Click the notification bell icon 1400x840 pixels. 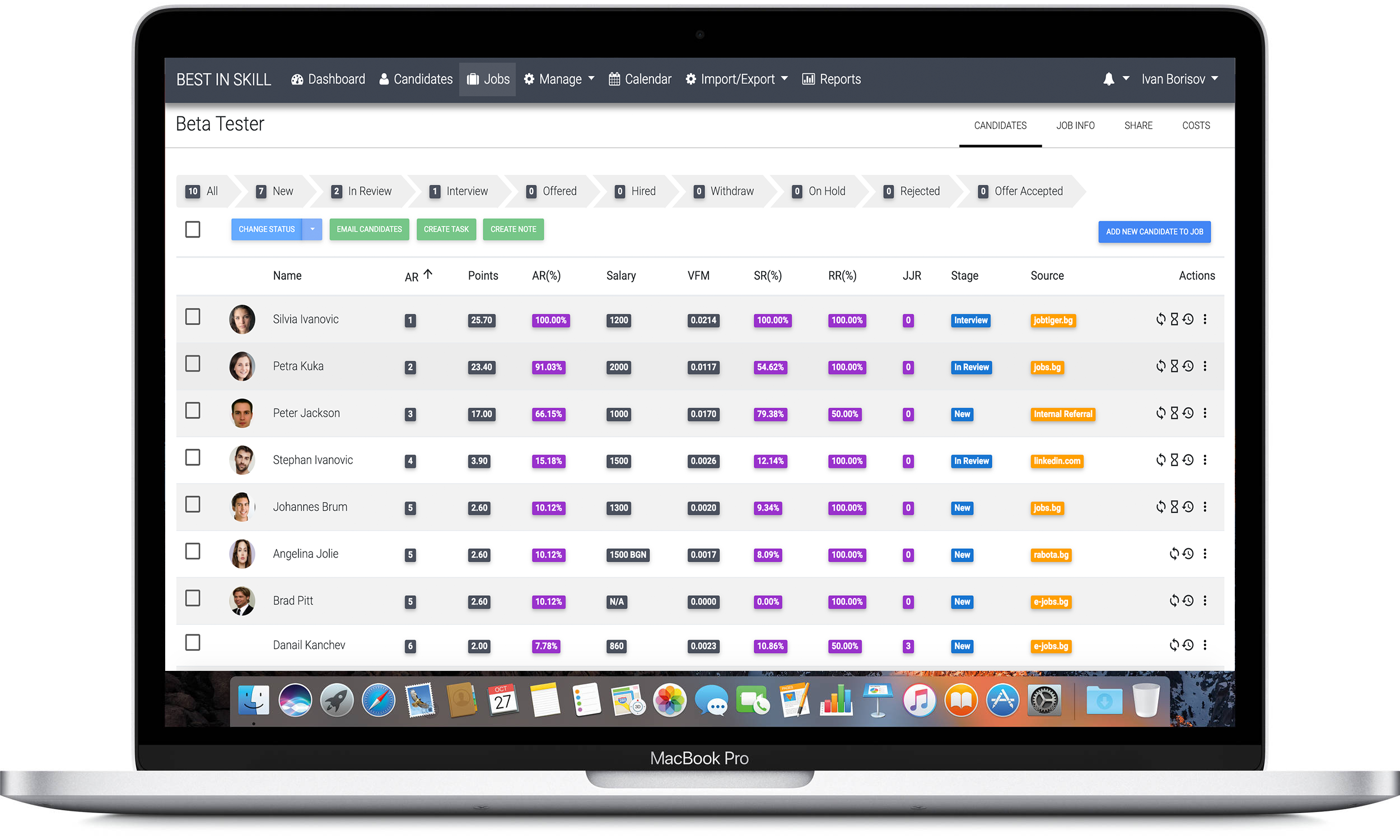click(1108, 80)
